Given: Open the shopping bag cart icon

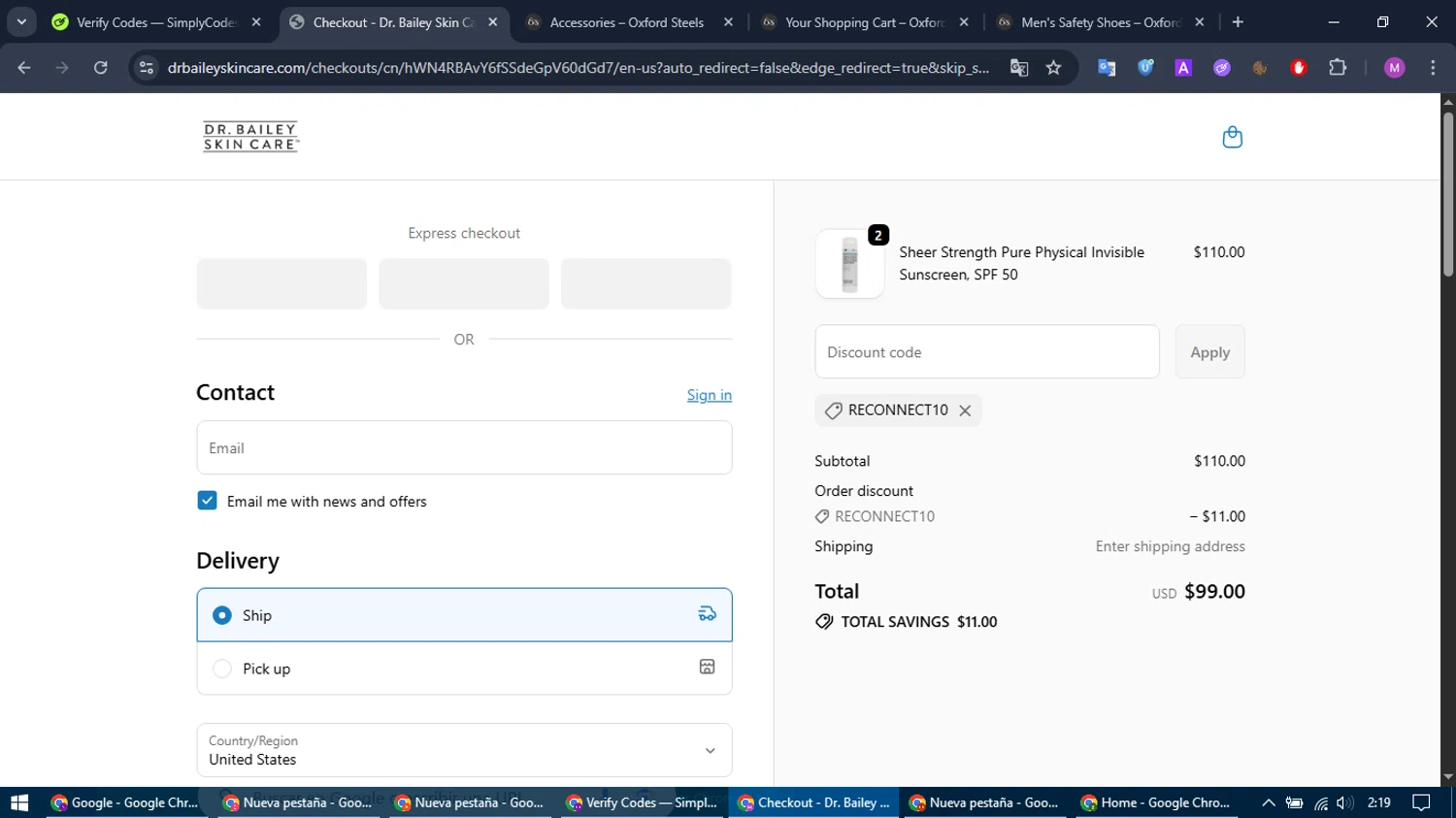Looking at the screenshot, I should (1232, 137).
